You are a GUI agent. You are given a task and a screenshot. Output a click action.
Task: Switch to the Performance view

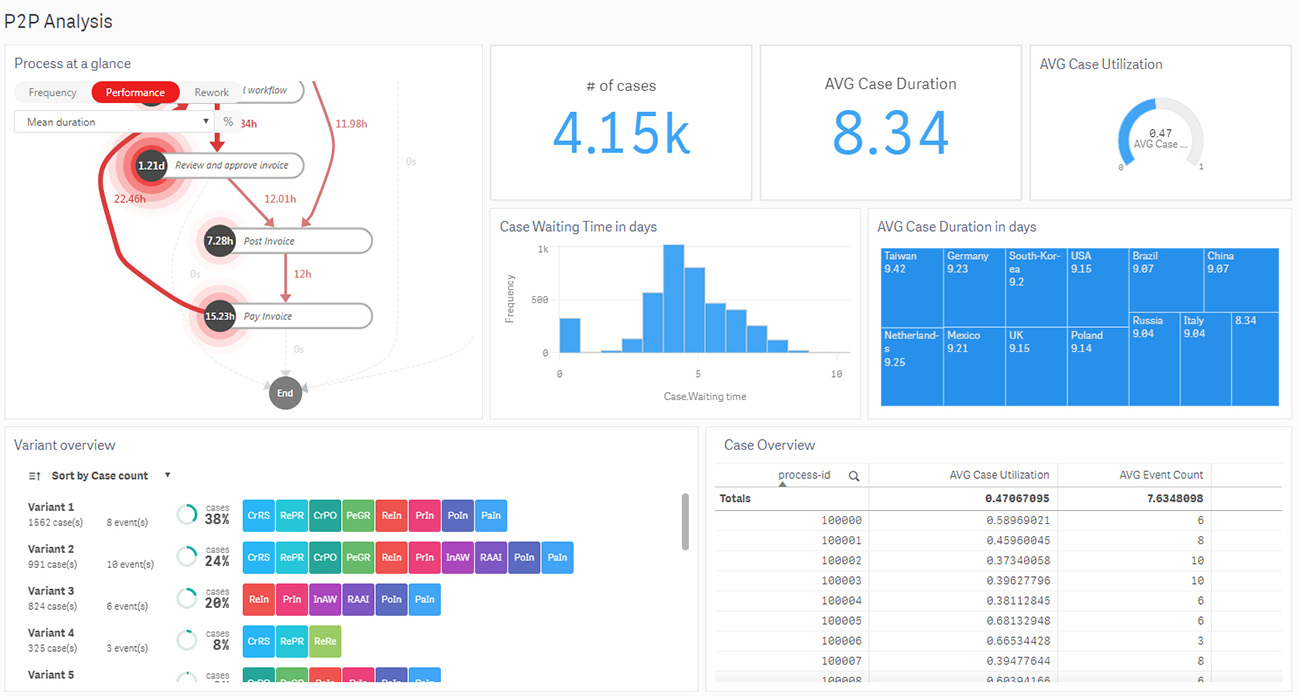(134, 91)
